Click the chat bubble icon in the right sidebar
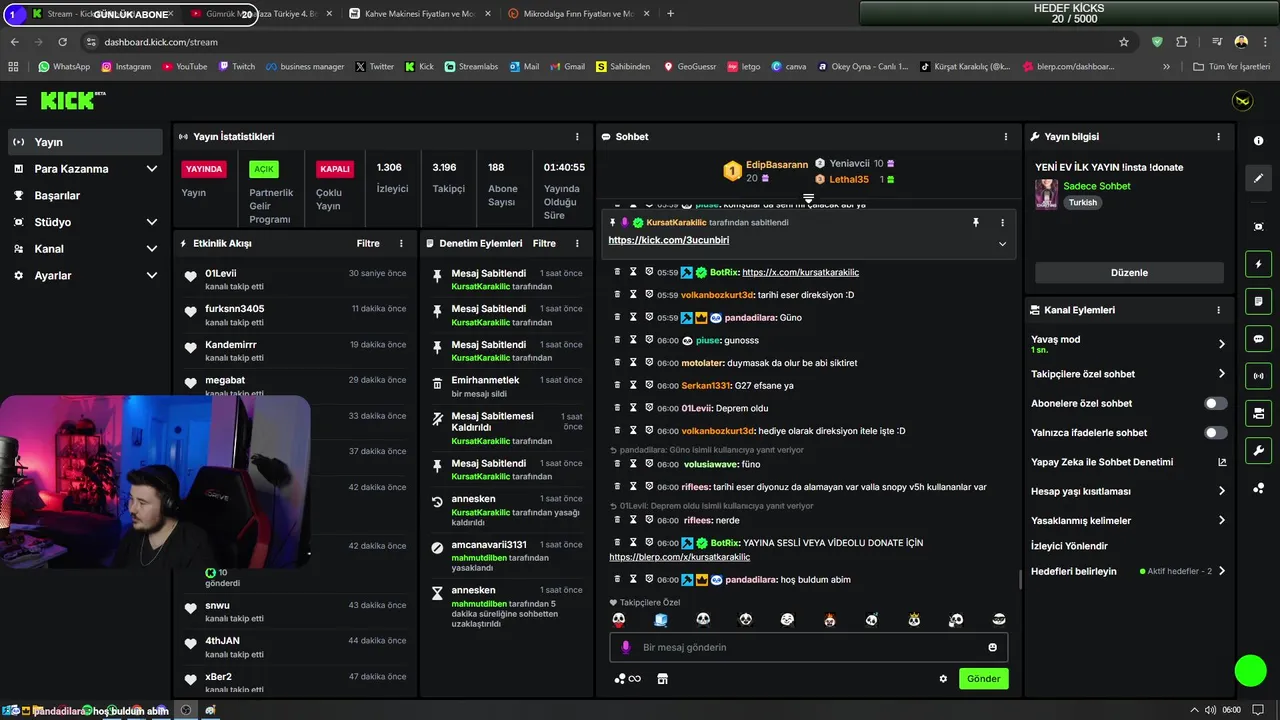The height and width of the screenshot is (720, 1280). [x=1258, y=338]
